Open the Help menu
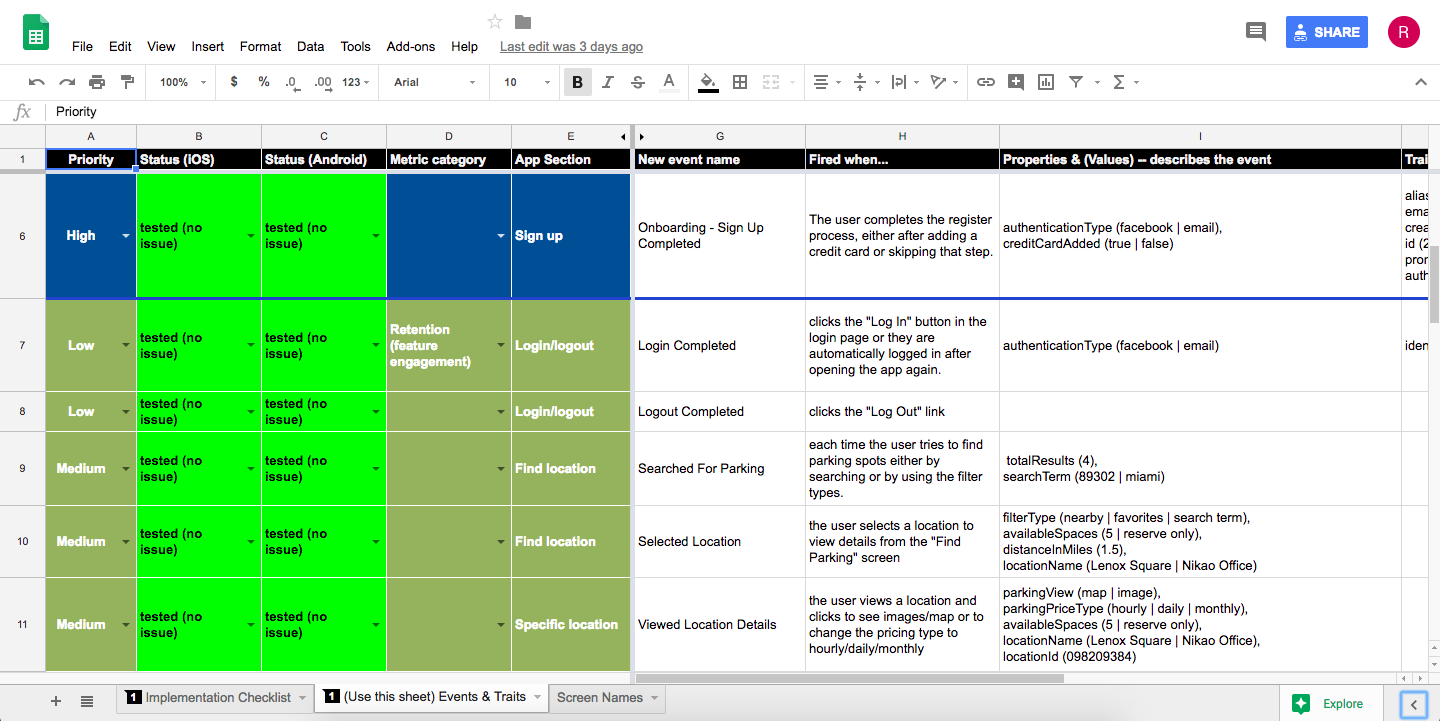 coord(464,46)
